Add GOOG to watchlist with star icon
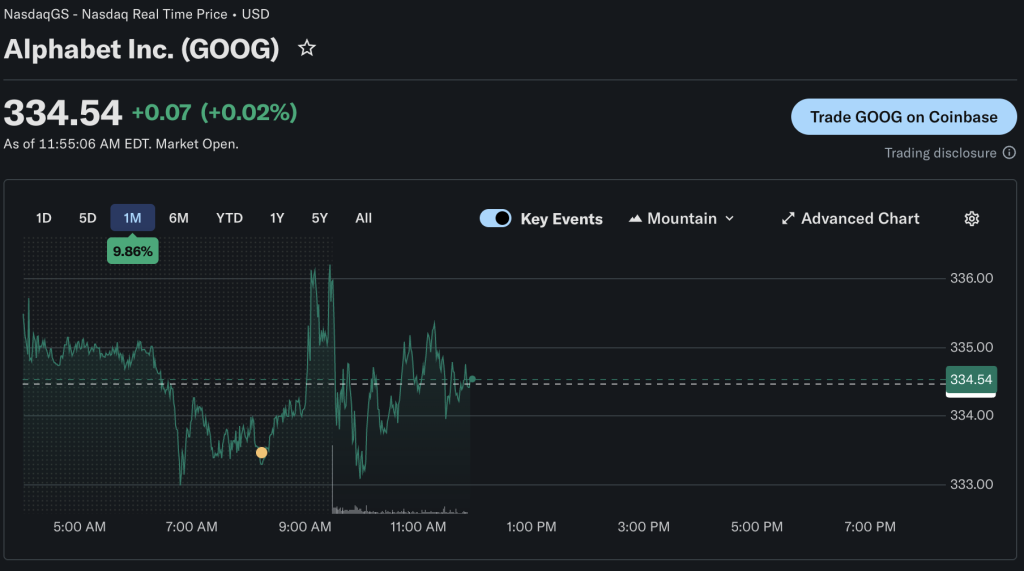Image resolution: width=1024 pixels, height=571 pixels. point(307,48)
